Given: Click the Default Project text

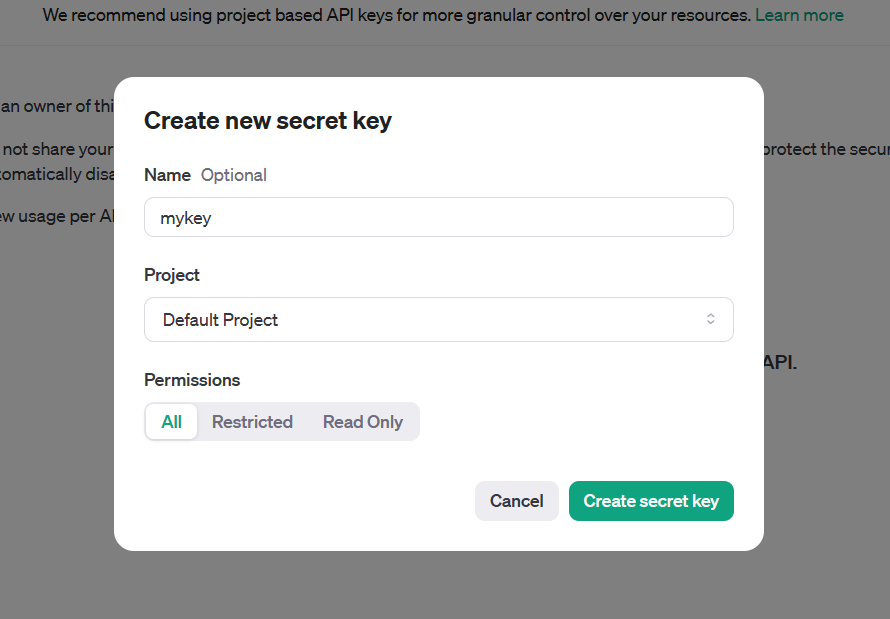Looking at the screenshot, I should 220,319.
